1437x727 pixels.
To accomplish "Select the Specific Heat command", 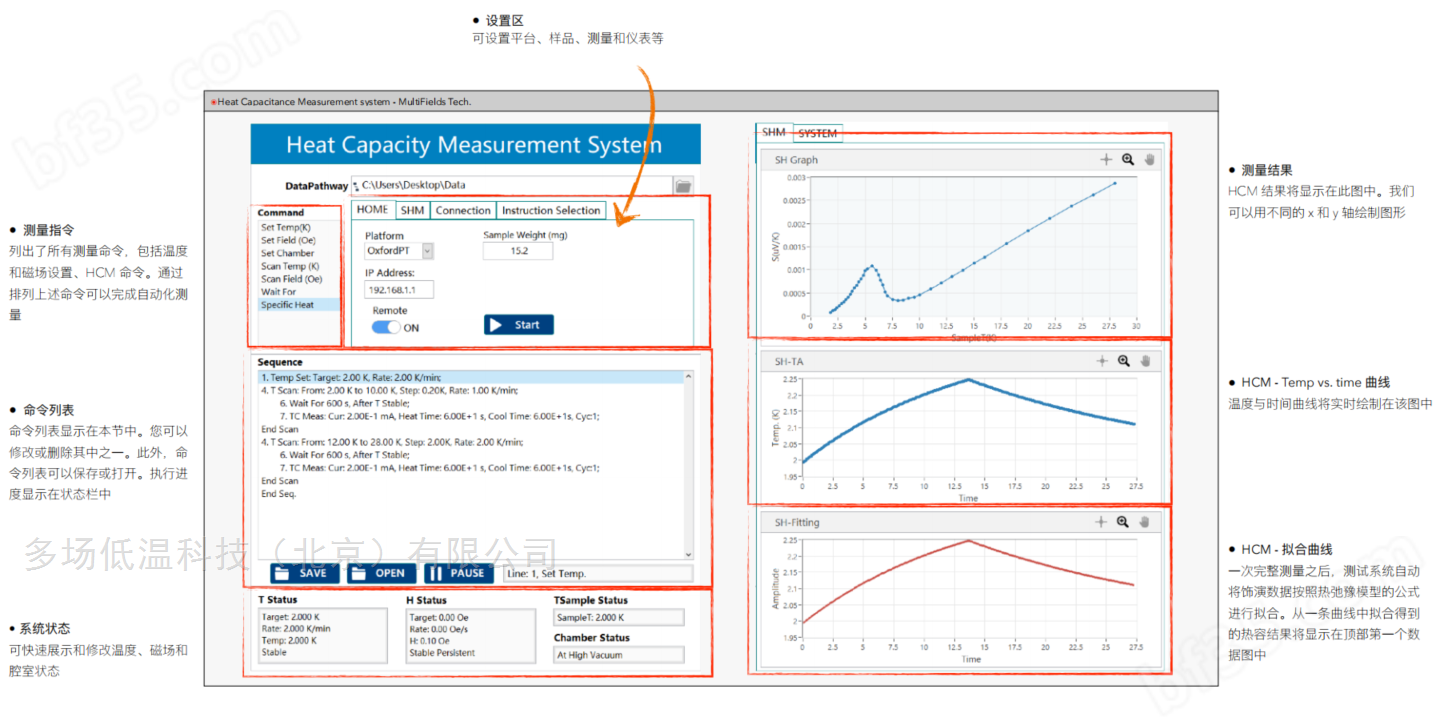I will 298,305.
